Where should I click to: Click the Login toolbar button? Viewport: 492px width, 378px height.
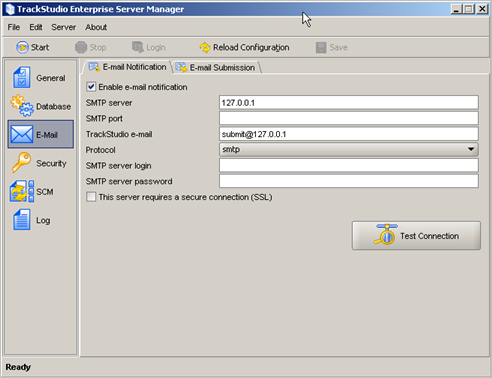tap(149, 47)
